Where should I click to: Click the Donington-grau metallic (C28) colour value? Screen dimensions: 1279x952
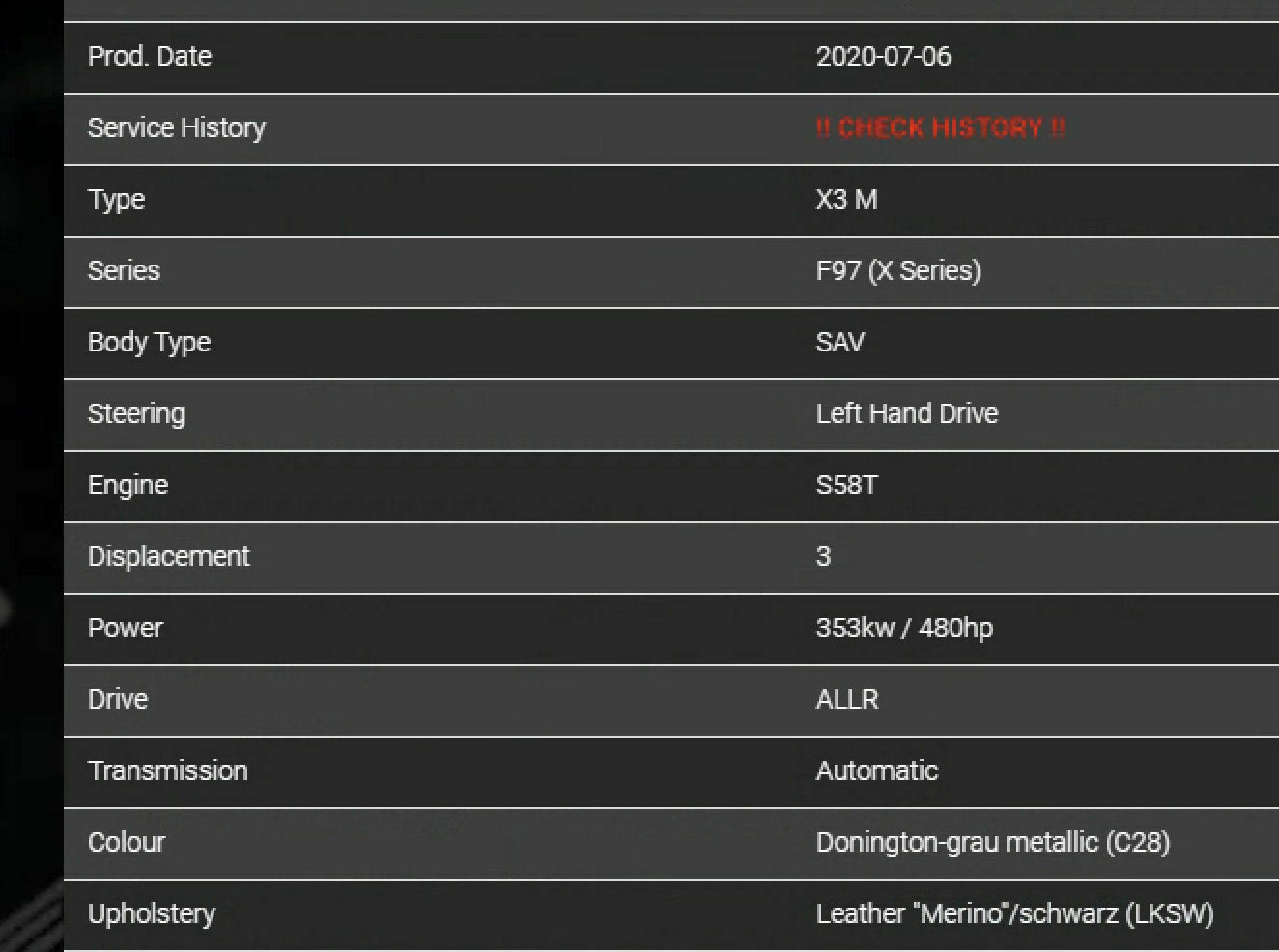point(992,842)
